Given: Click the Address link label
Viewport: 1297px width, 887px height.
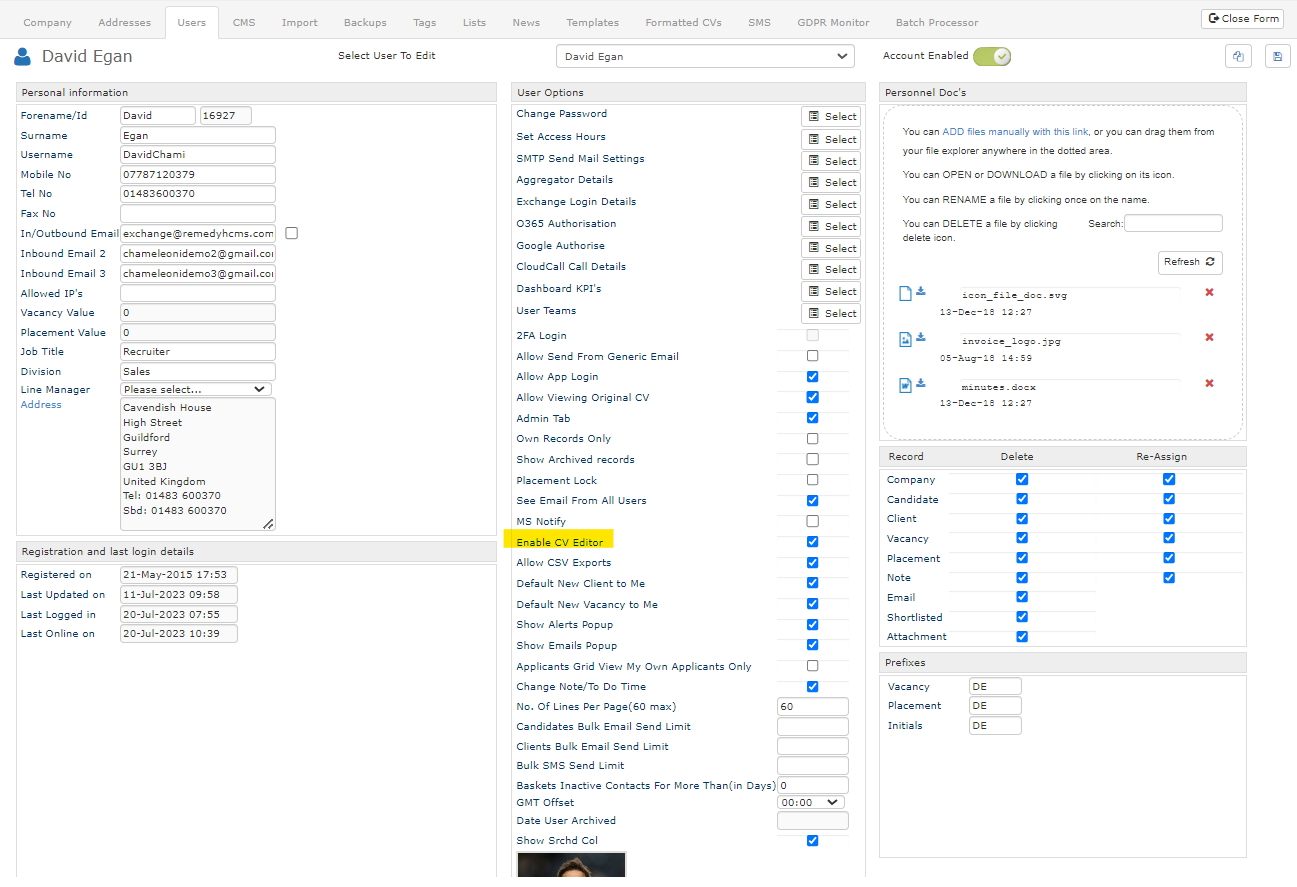Looking at the screenshot, I should [41, 405].
